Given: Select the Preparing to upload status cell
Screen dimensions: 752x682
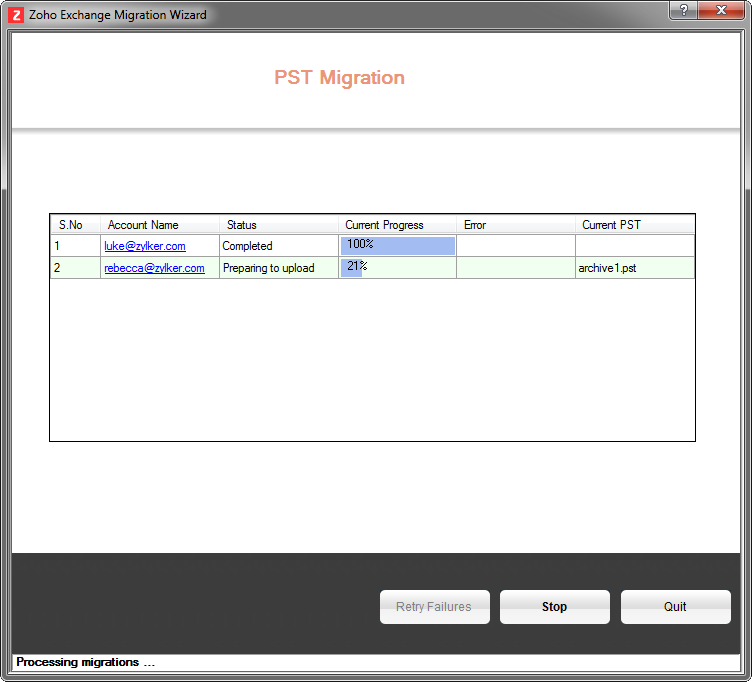Looking at the screenshot, I should click(x=268, y=268).
